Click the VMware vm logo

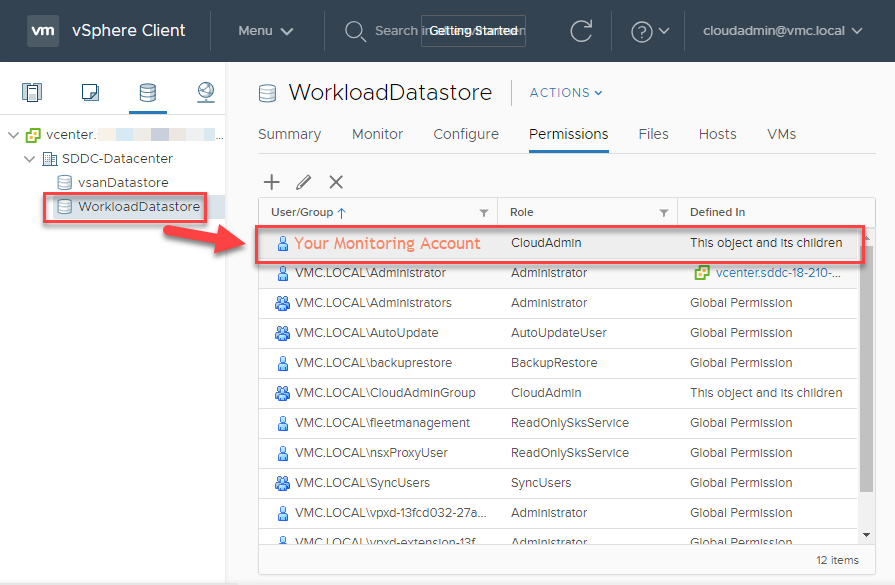coord(43,31)
